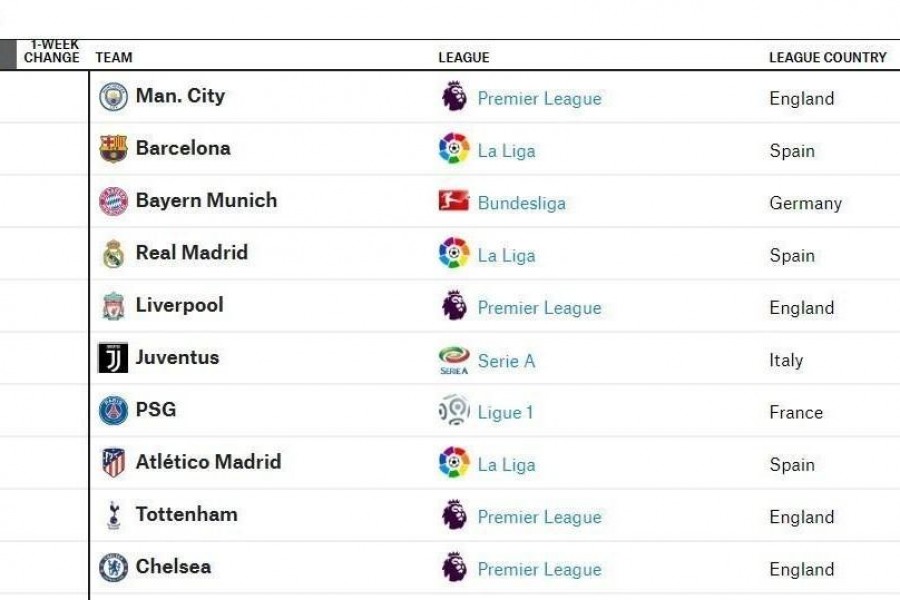Click the Serie A logo icon
The image size is (900, 600).
pos(454,360)
